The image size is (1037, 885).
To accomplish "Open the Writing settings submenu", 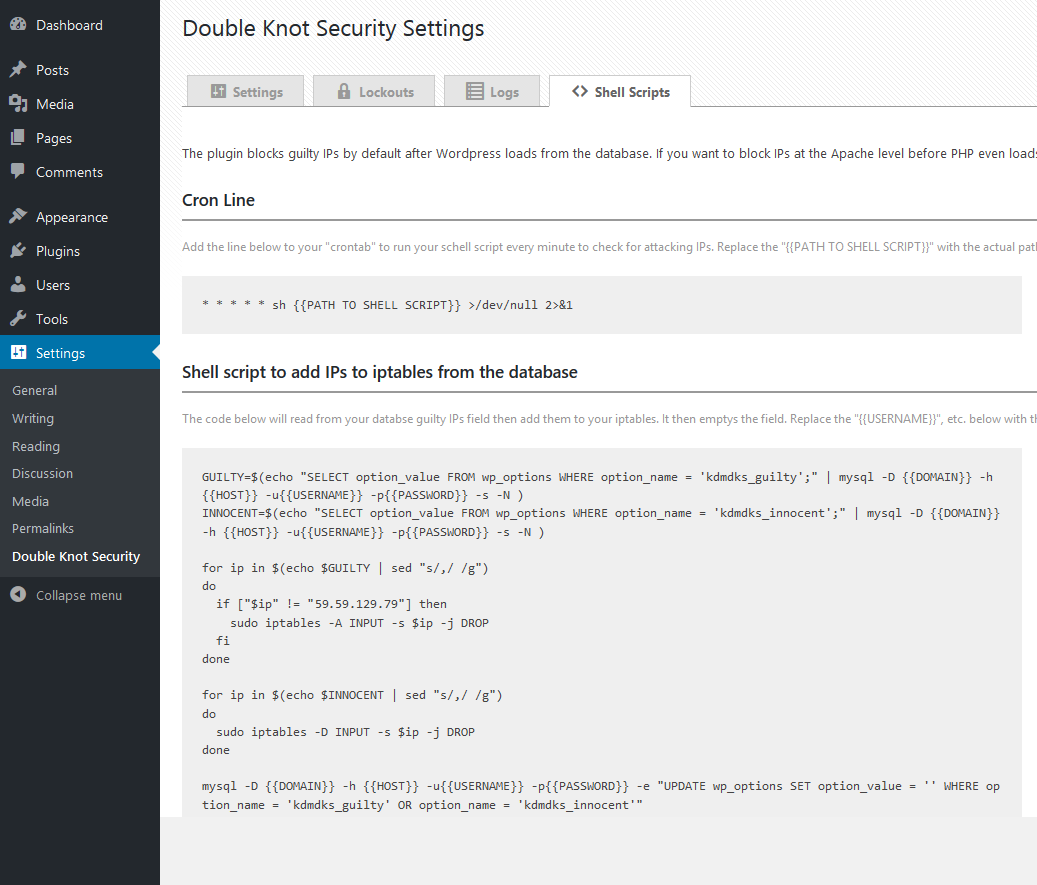I will pos(33,418).
